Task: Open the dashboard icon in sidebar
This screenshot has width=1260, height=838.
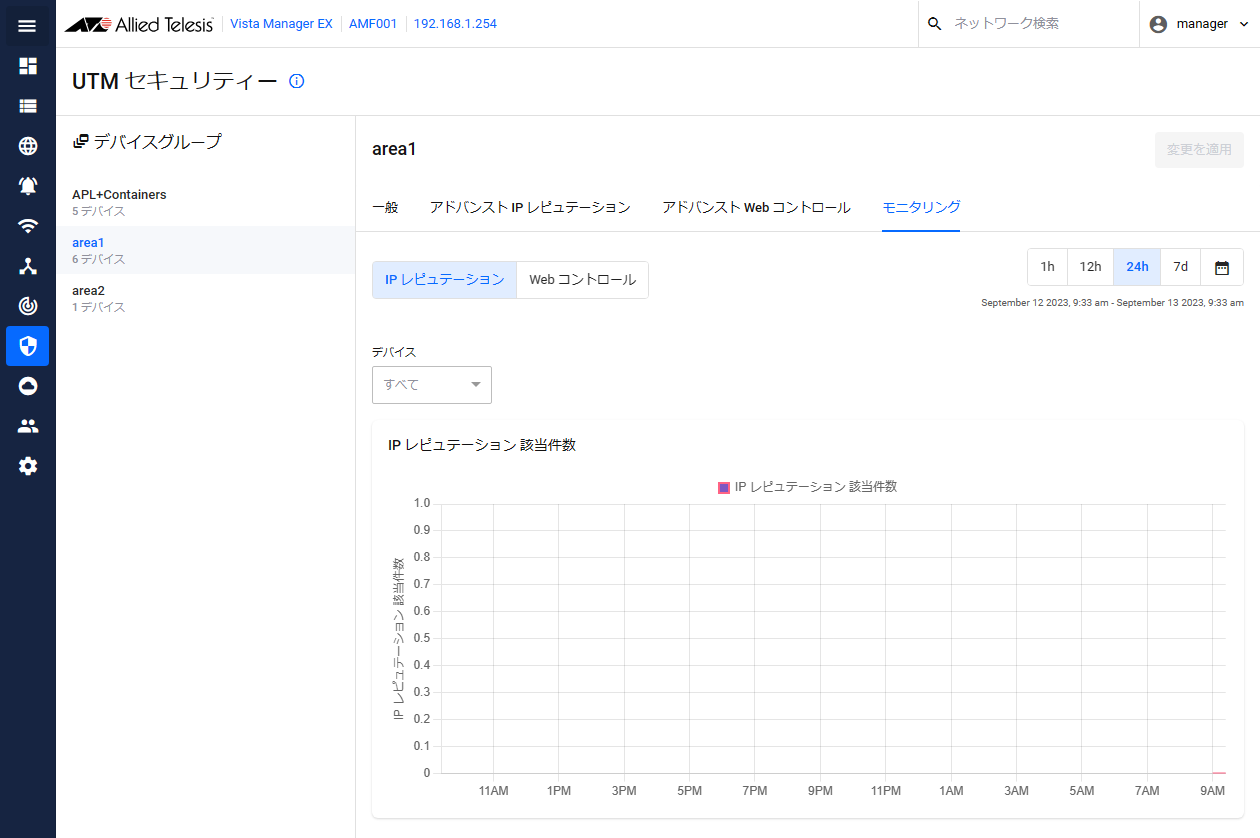Action: pos(28,66)
